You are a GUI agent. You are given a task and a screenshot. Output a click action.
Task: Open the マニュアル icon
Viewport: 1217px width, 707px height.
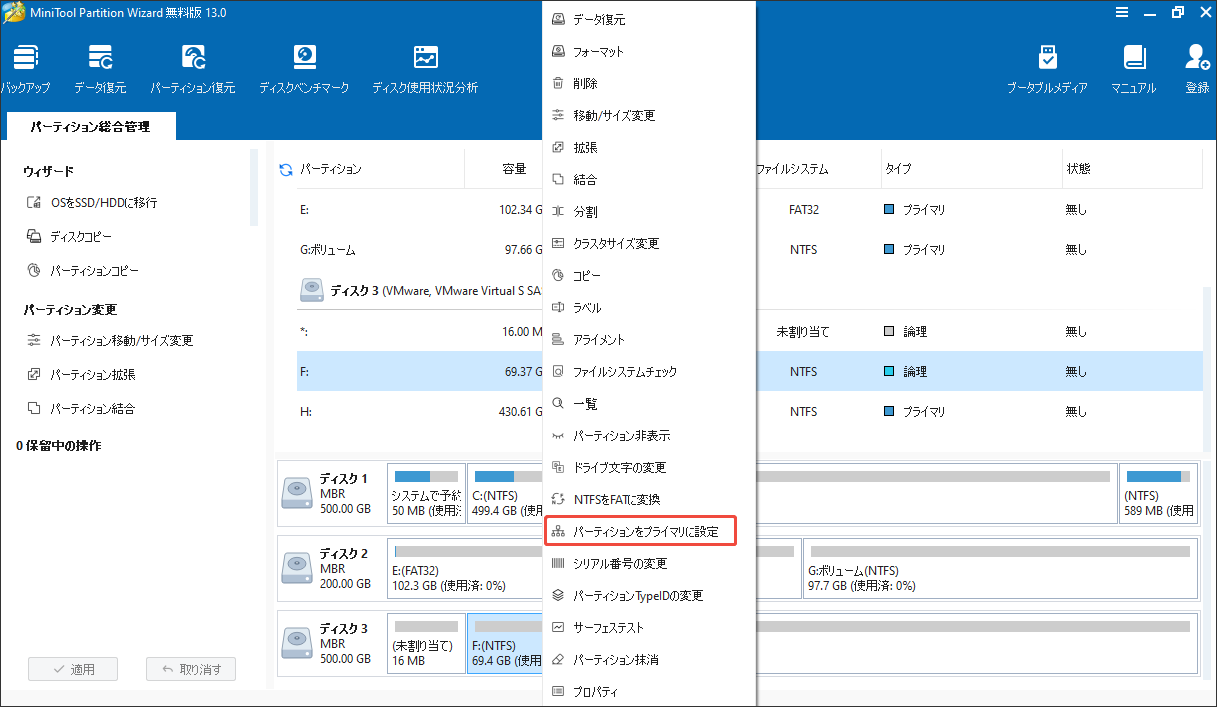pyautogui.click(x=1133, y=68)
